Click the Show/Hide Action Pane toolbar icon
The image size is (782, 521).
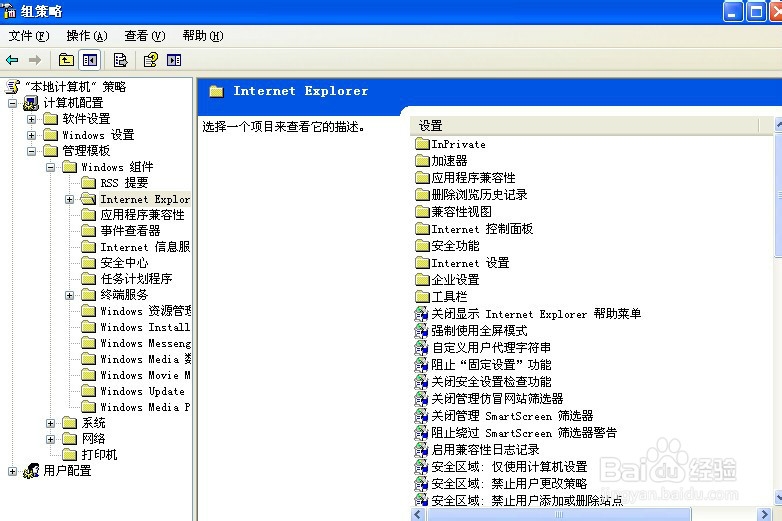tap(174, 60)
